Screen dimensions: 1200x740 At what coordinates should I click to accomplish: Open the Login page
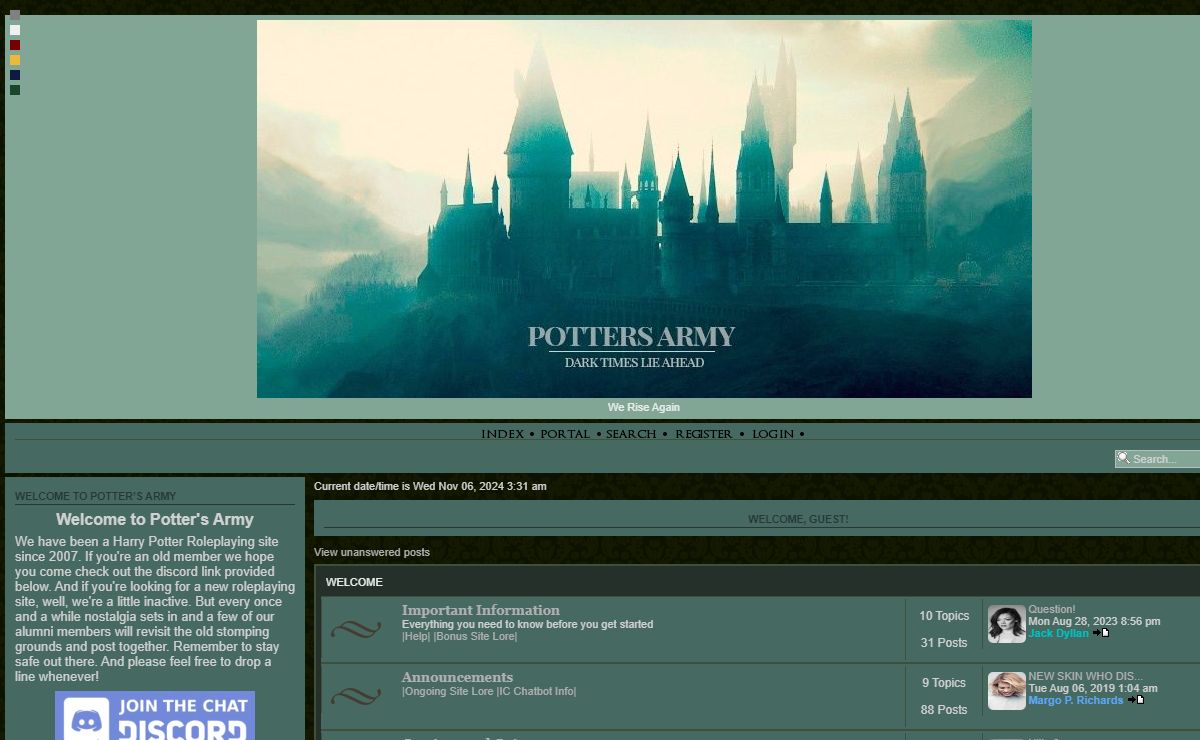tap(773, 434)
